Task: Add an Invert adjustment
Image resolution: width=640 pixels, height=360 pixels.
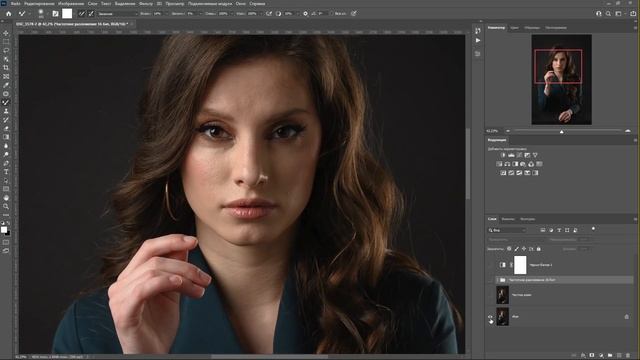Action: tap(503, 173)
